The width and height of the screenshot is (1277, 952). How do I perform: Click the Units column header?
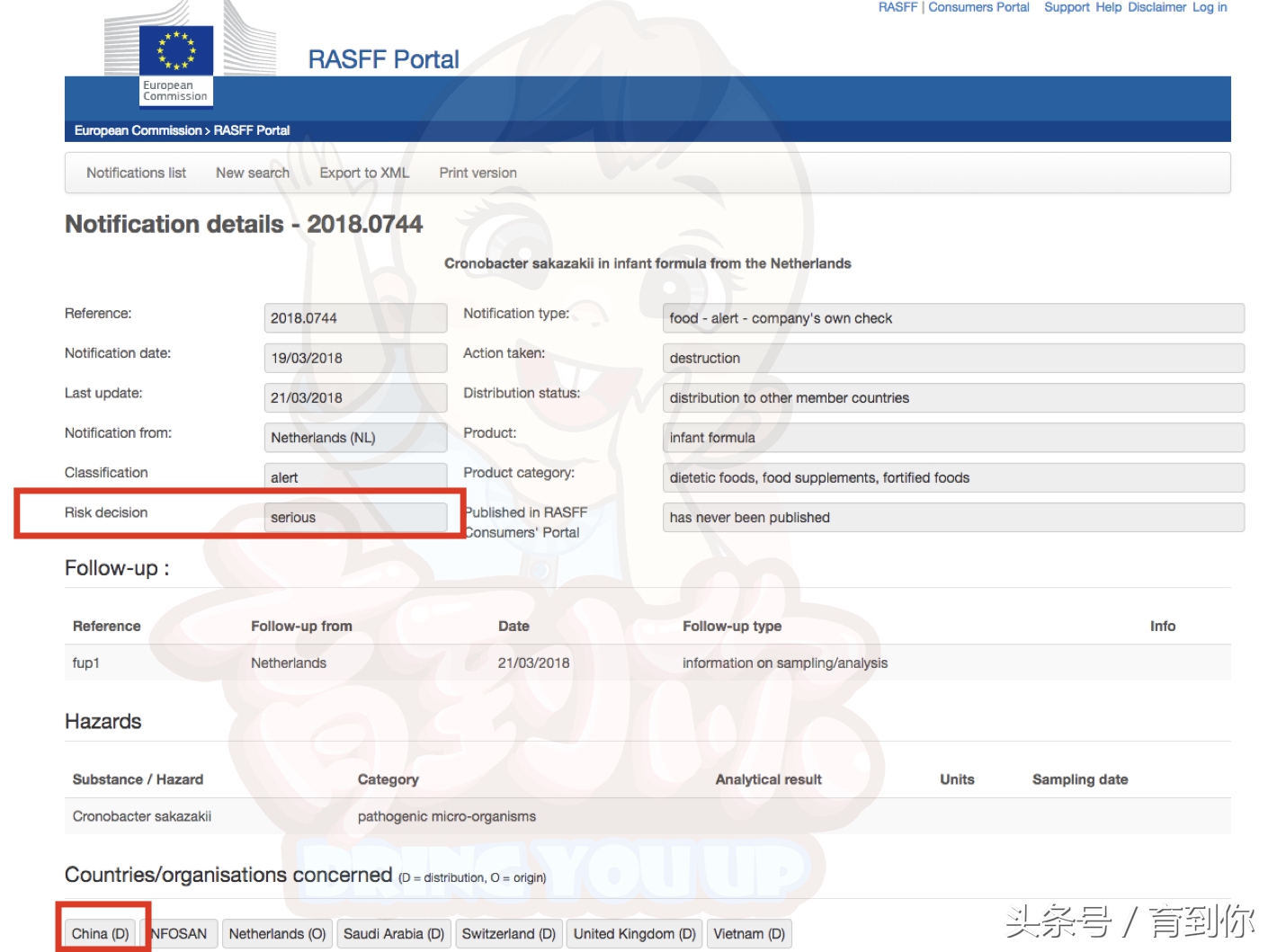(x=957, y=779)
